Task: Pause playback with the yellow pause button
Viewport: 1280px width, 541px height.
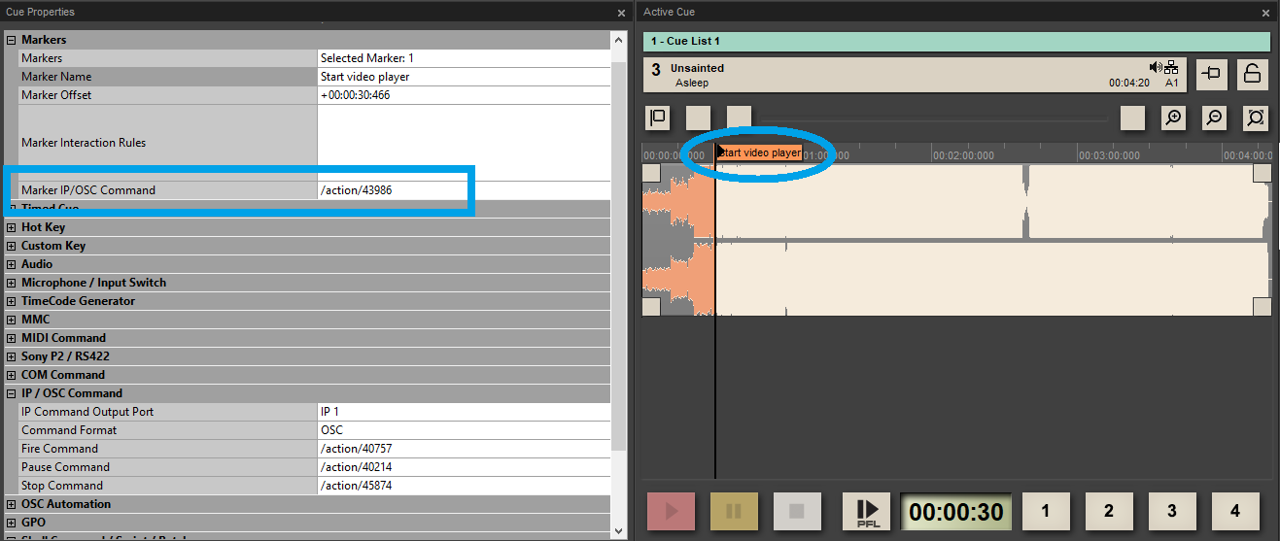Action: pyautogui.click(x=734, y=511)
